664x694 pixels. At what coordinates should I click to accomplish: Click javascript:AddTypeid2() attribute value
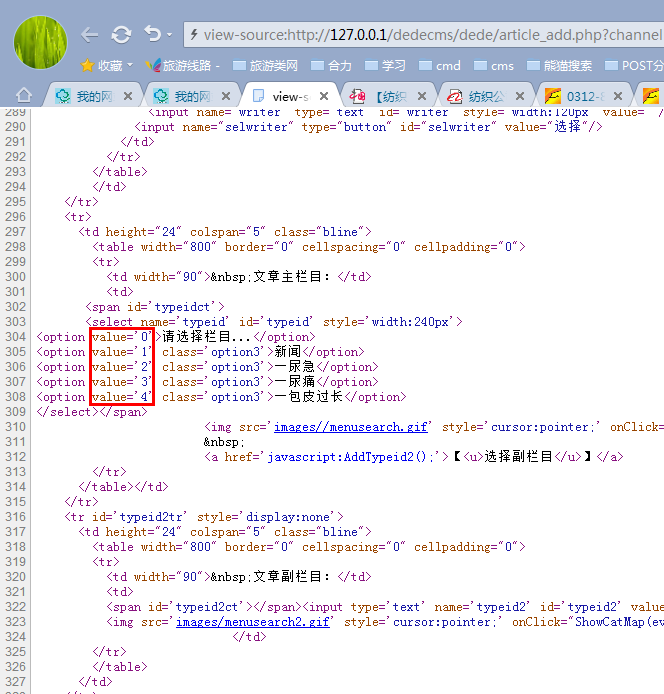click(351, 457)
